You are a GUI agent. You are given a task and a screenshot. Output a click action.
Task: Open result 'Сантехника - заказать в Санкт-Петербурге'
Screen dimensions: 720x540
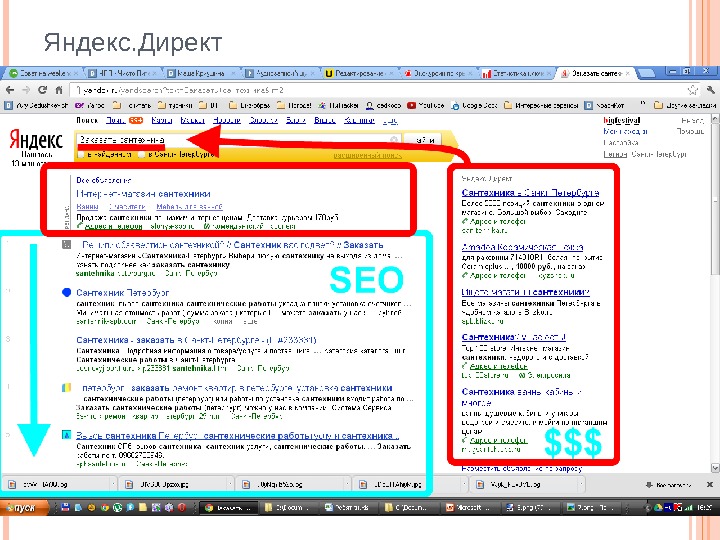196,340
